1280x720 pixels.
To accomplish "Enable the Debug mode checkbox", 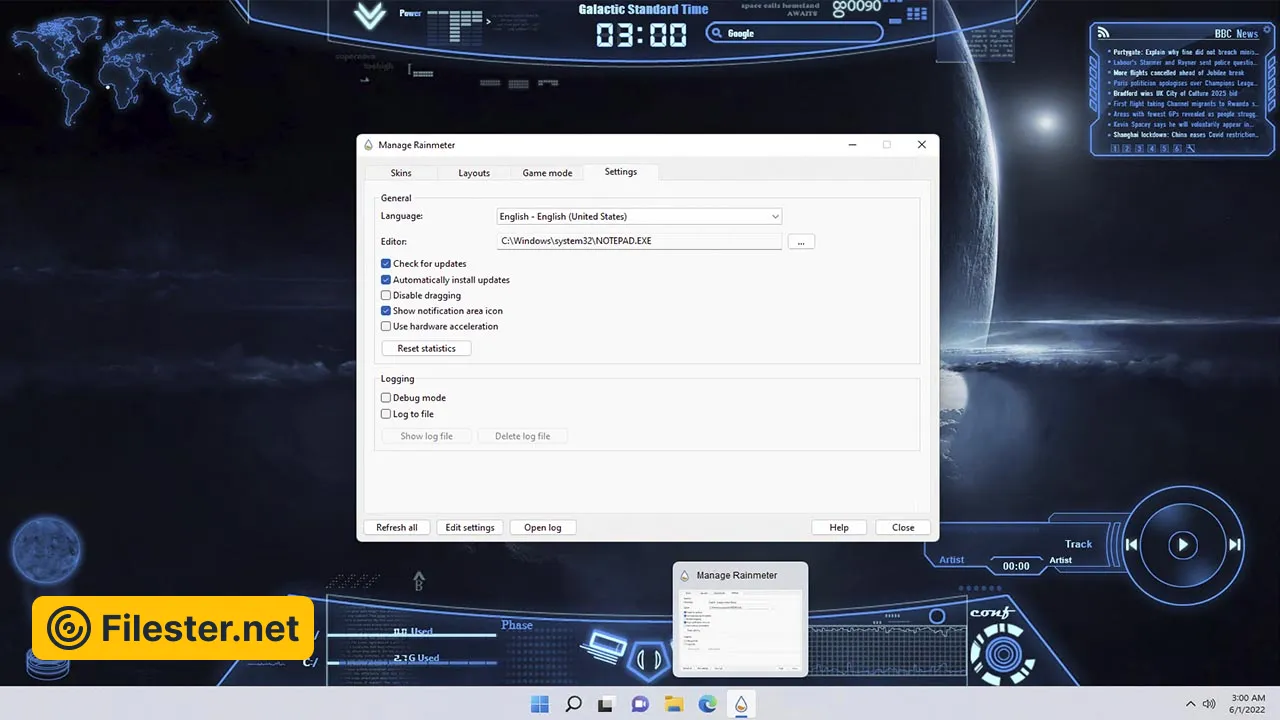I will [x=386, y=398].
